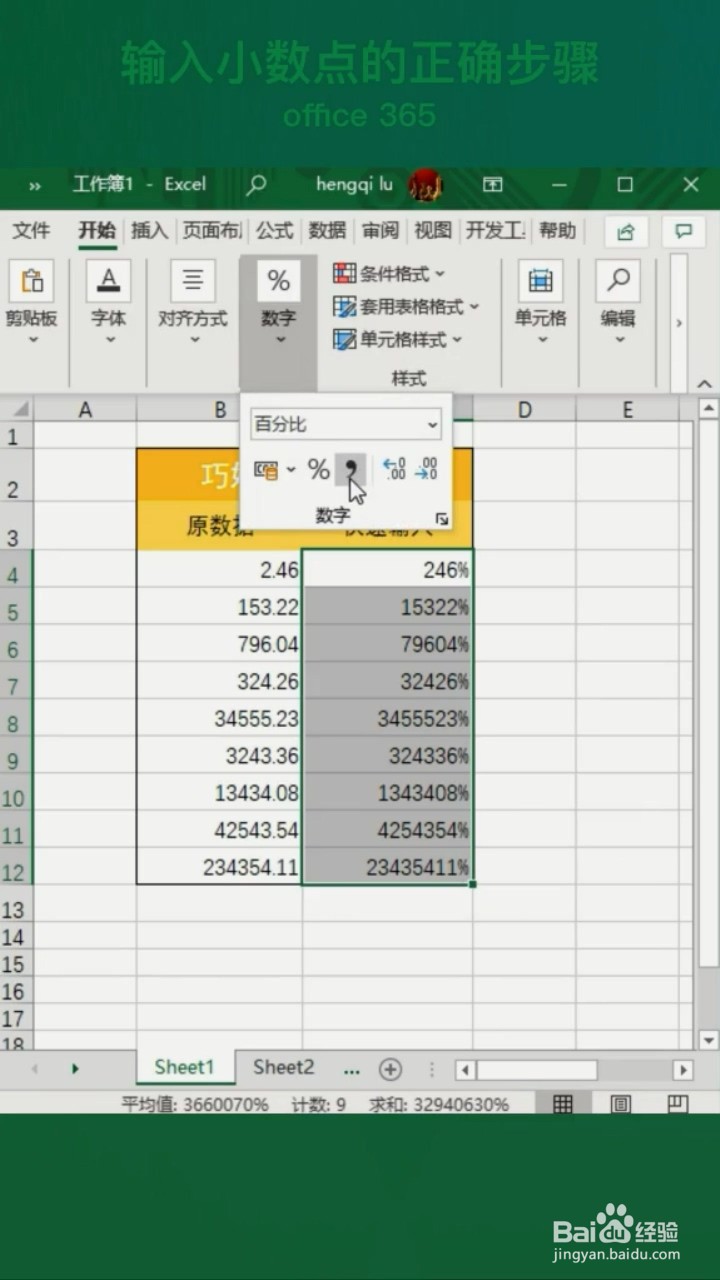The width and height of the screenshot is (720, 1280).
Task: Click the search magnifier in title bar
Action: [x=257, y=184]
